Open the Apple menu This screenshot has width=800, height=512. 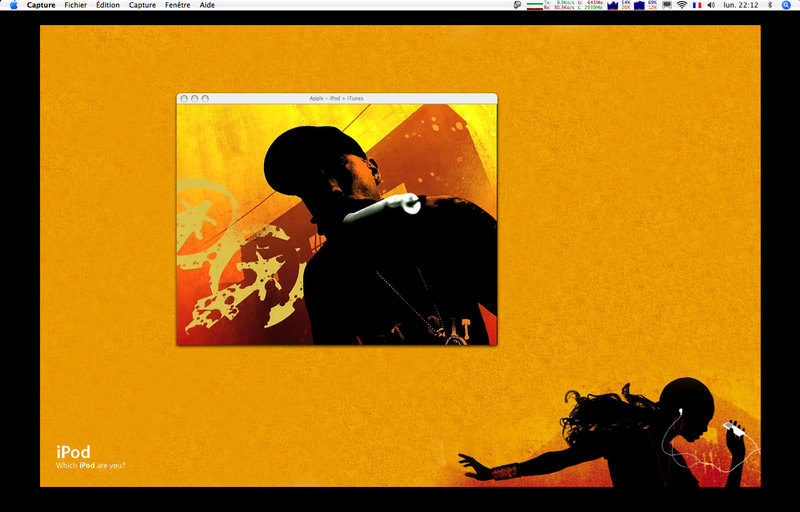(x=14, y=5)
